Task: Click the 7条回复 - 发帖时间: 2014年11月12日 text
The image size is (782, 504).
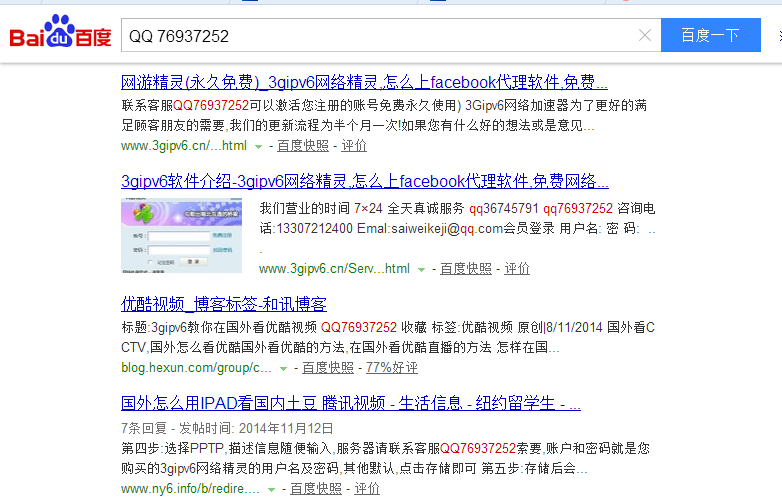Action: 227,428
